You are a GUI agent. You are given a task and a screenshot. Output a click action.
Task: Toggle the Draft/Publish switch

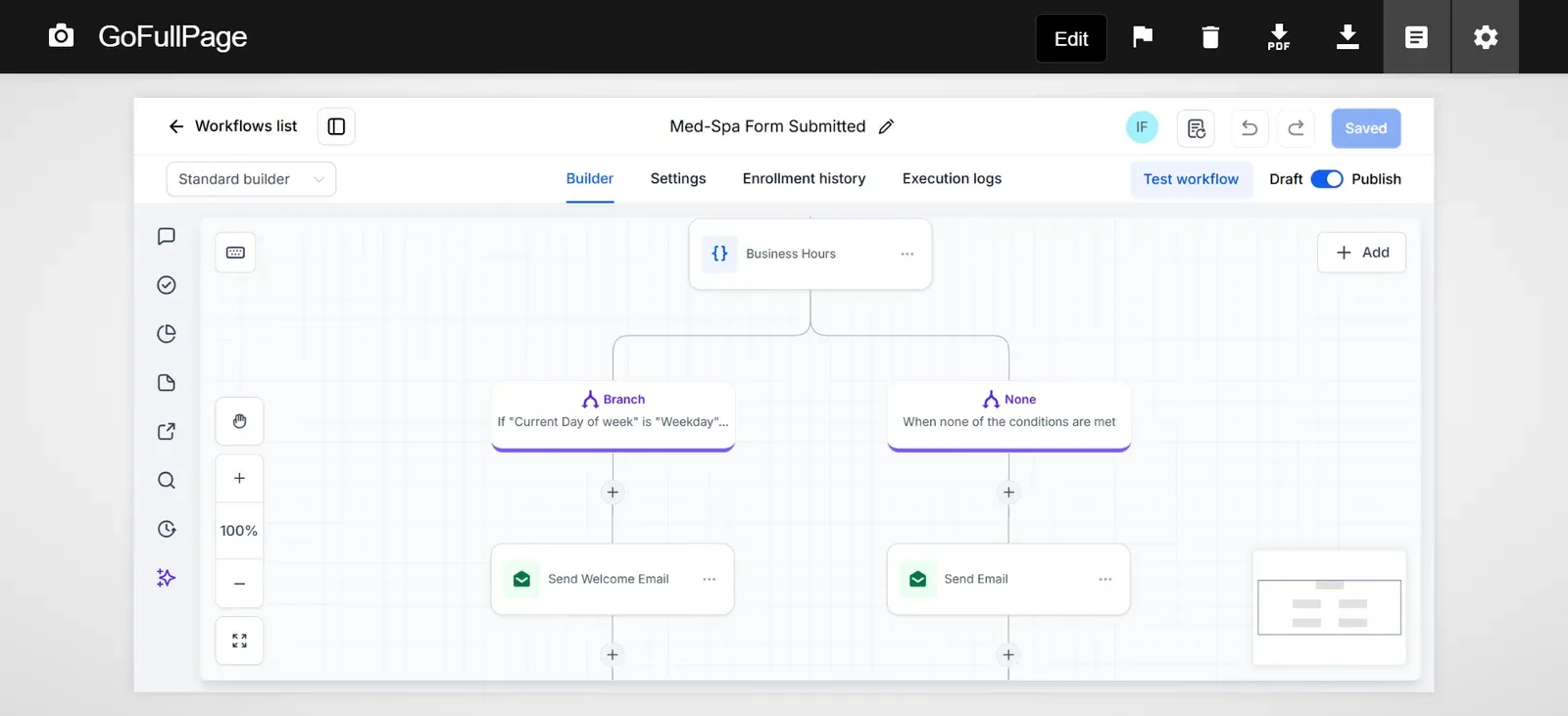1327,179
